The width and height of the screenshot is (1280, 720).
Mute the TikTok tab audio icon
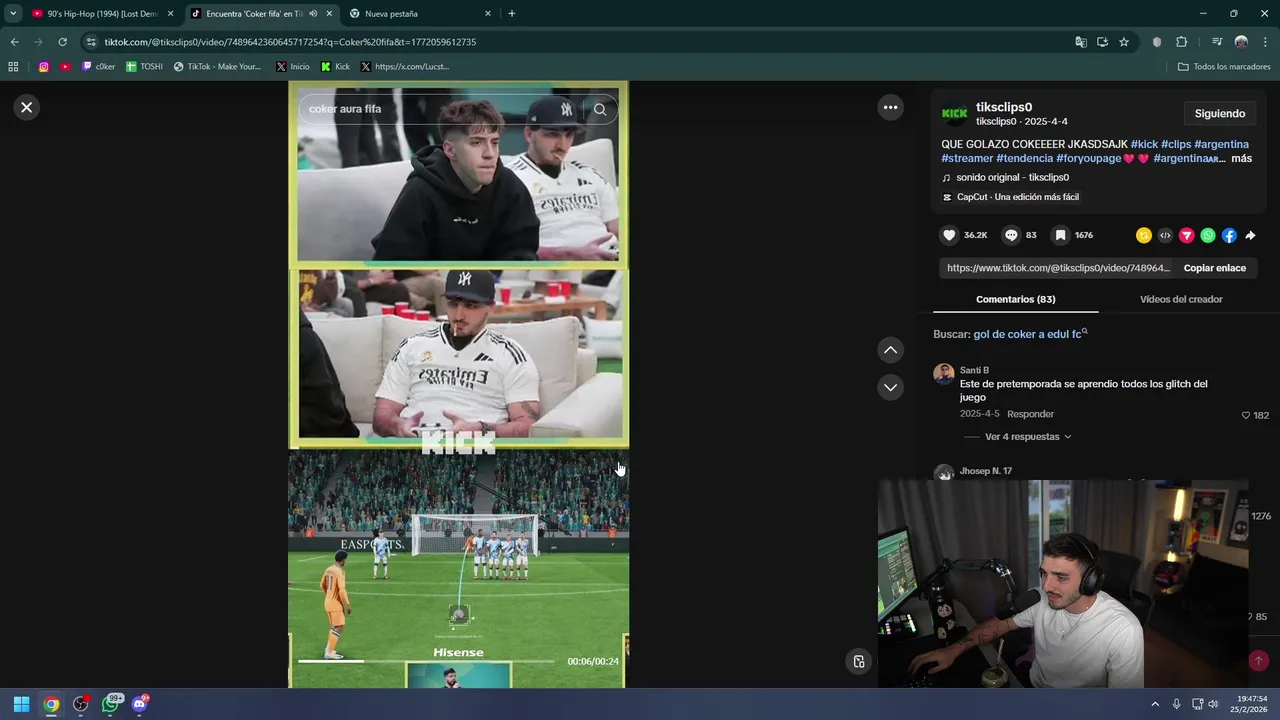coord(314,14)
